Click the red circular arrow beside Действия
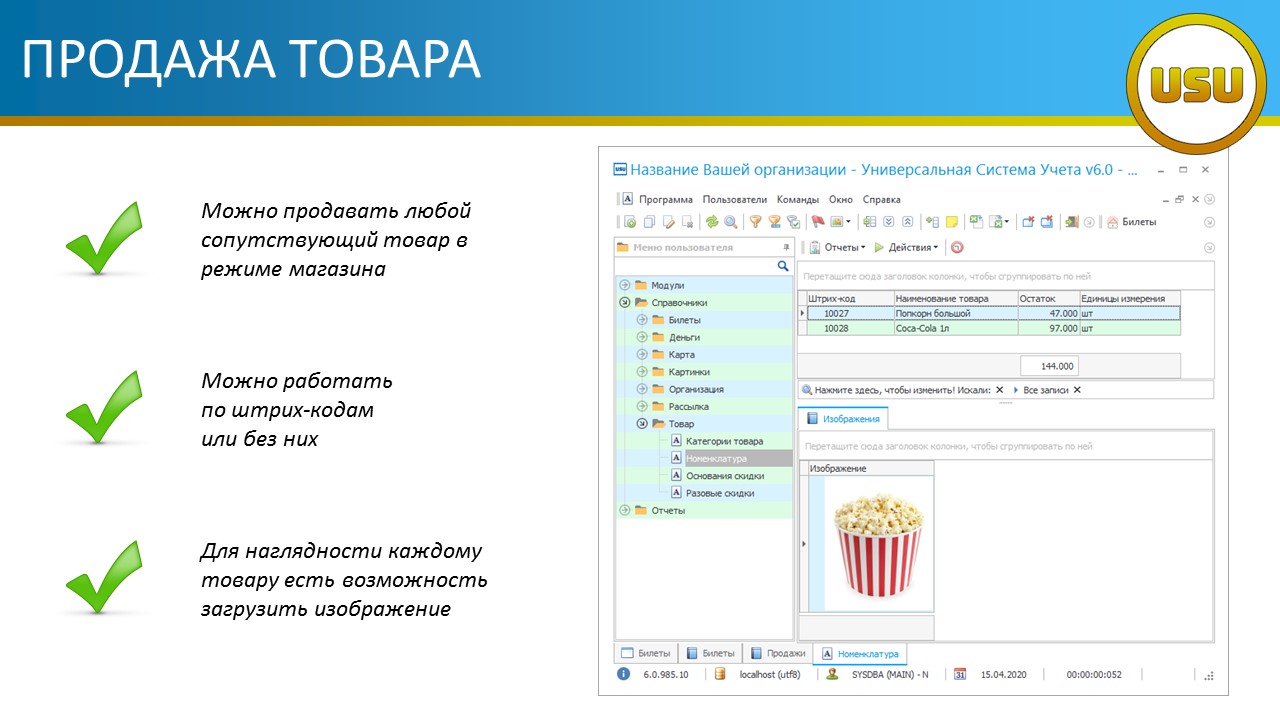This screenshot has height=720, width=1280. pos(957,247)
